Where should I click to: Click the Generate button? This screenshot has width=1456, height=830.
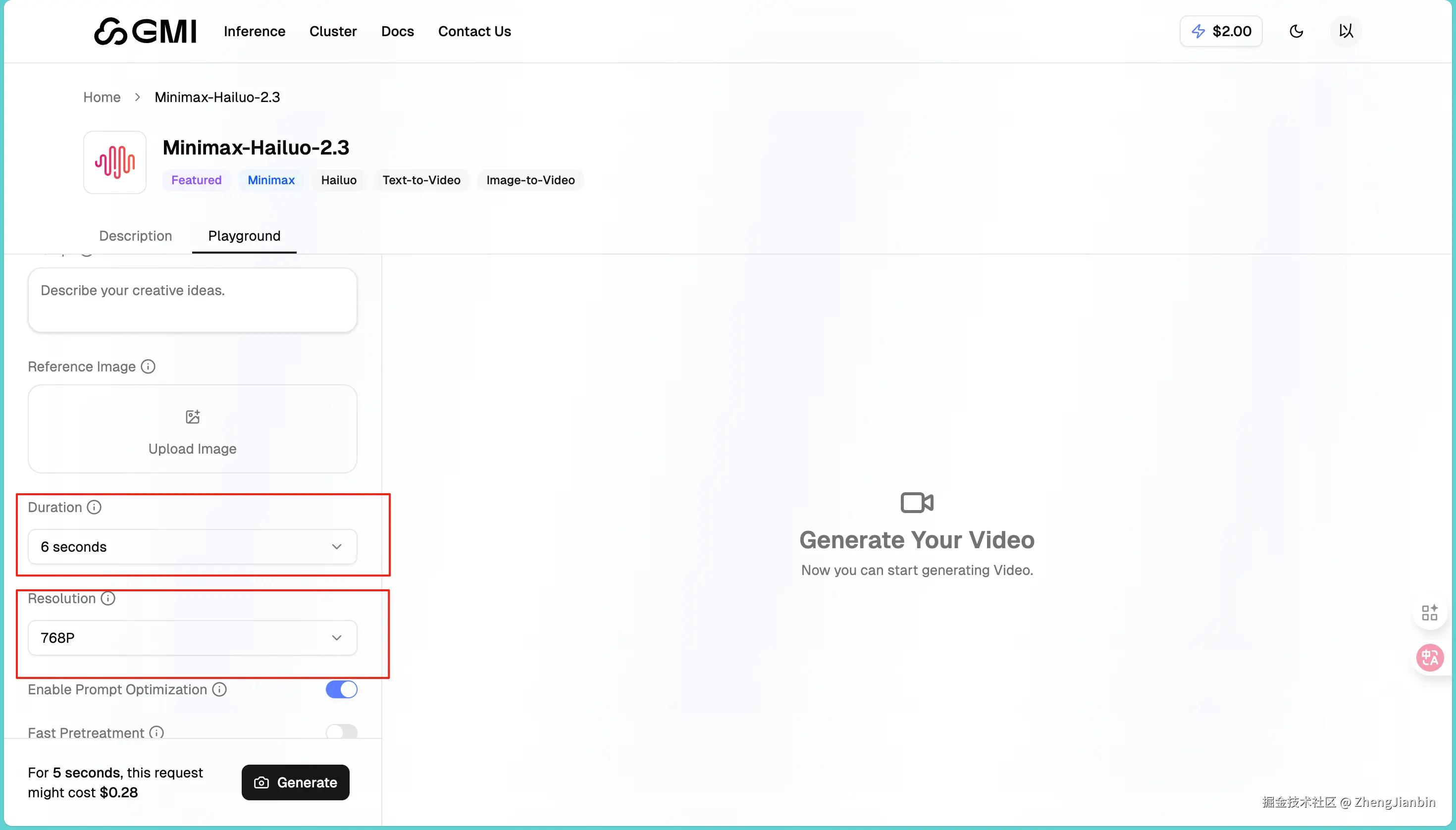tap(295, 782)
